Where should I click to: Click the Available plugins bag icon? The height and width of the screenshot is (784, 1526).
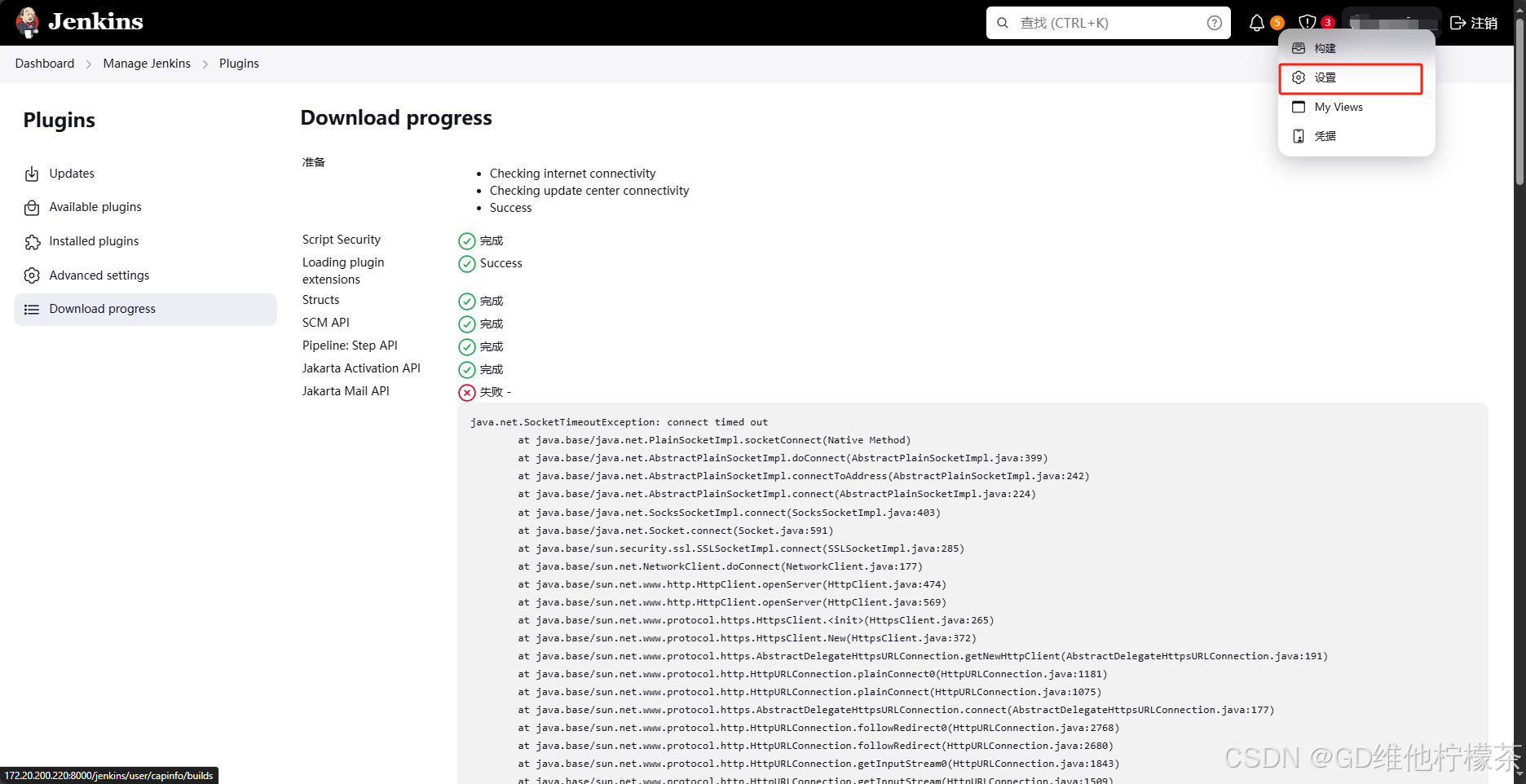(x=32, y=208)
